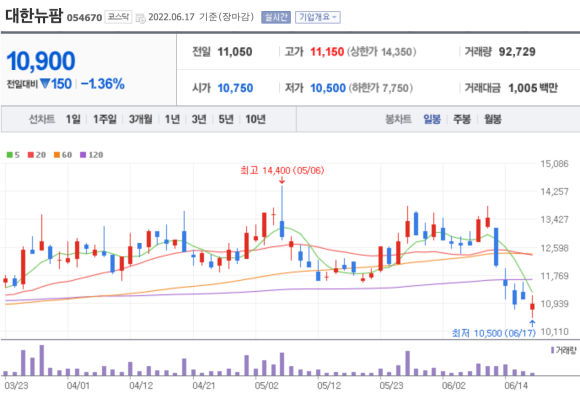
Task: Switch to 주봉 weekly candle chart
Action: [462, 119]
